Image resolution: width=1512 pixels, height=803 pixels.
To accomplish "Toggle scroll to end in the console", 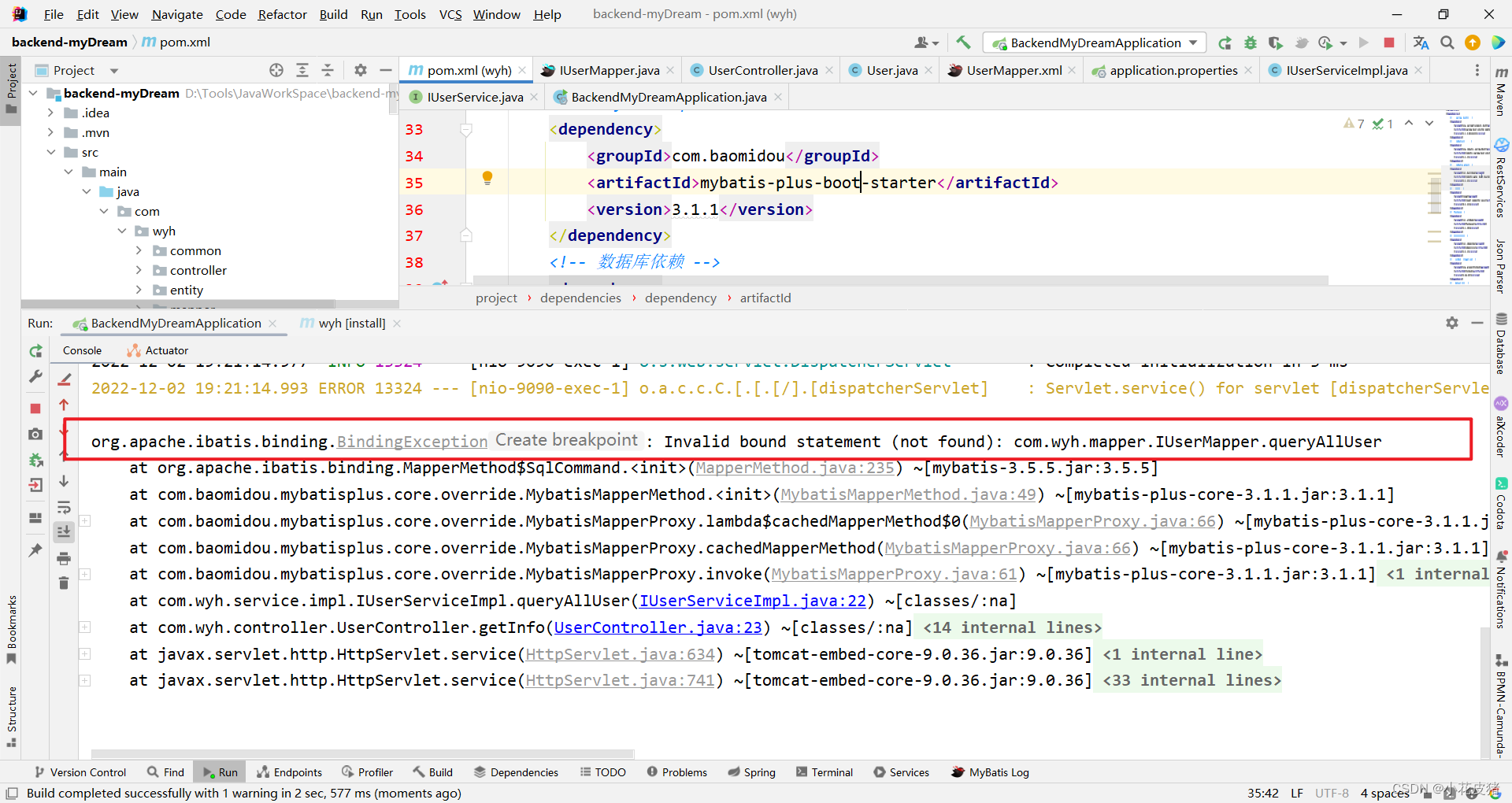I will click(x=65, y=532).
